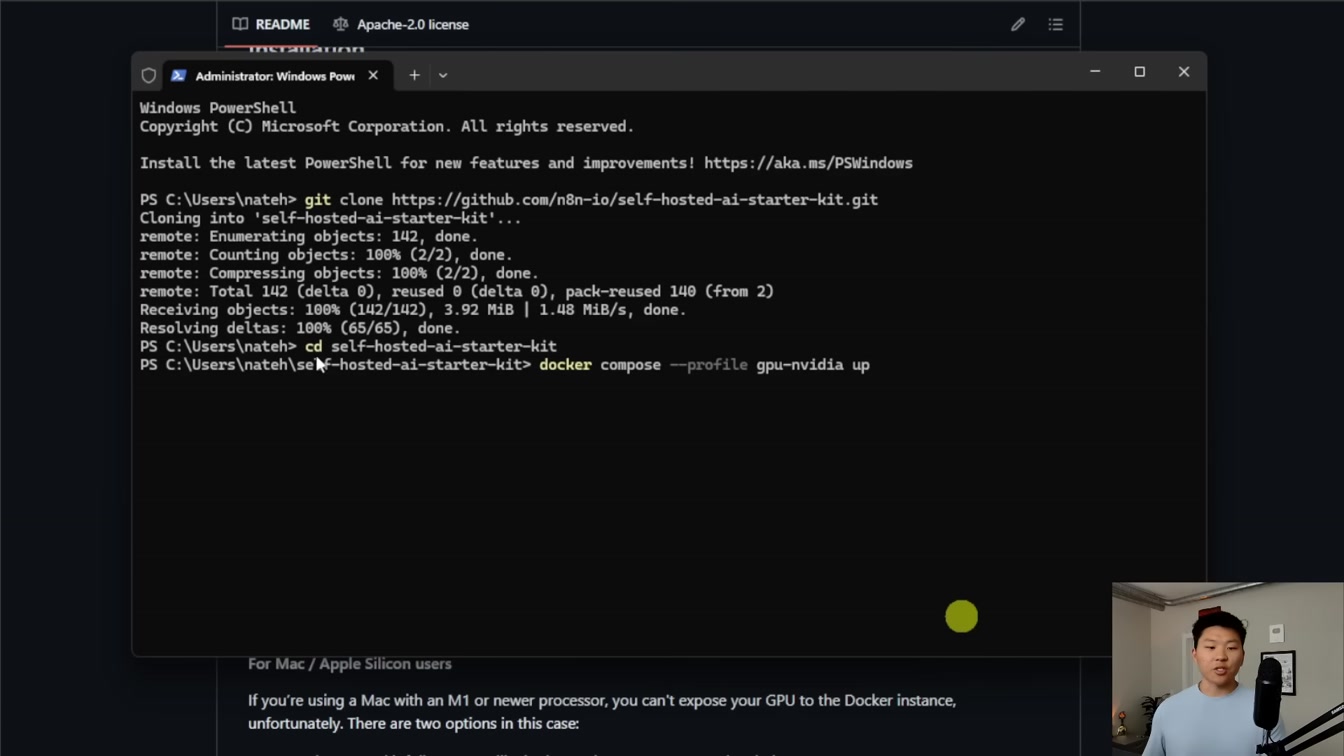Image resolution: width=1344 pixels, height=756 pixels.
Task: Click the 'remote: Total 142 (delta 0), reused 0' line
Action: 457,291
